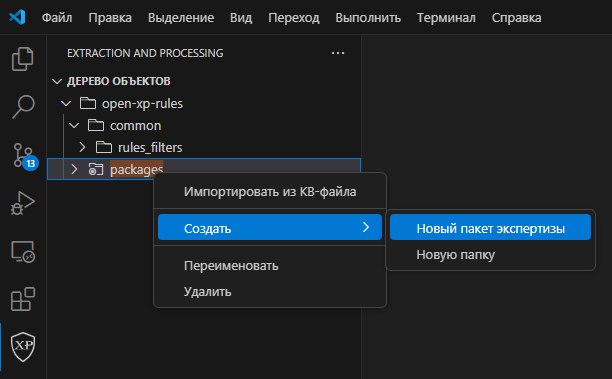Image resolution: width=612 pixels, height=379 pixels.
Task: Click the open-xp-rules folder icon
Action: pos(88,103)
